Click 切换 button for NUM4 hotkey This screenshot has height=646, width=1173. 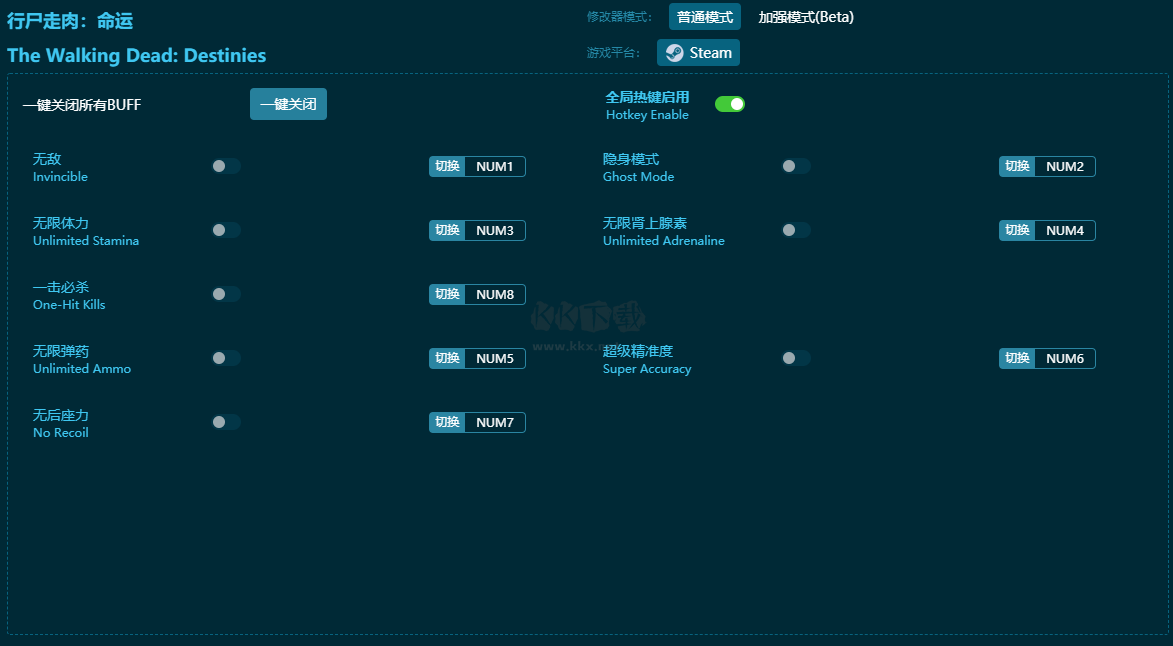click(x=1017, y=230)
